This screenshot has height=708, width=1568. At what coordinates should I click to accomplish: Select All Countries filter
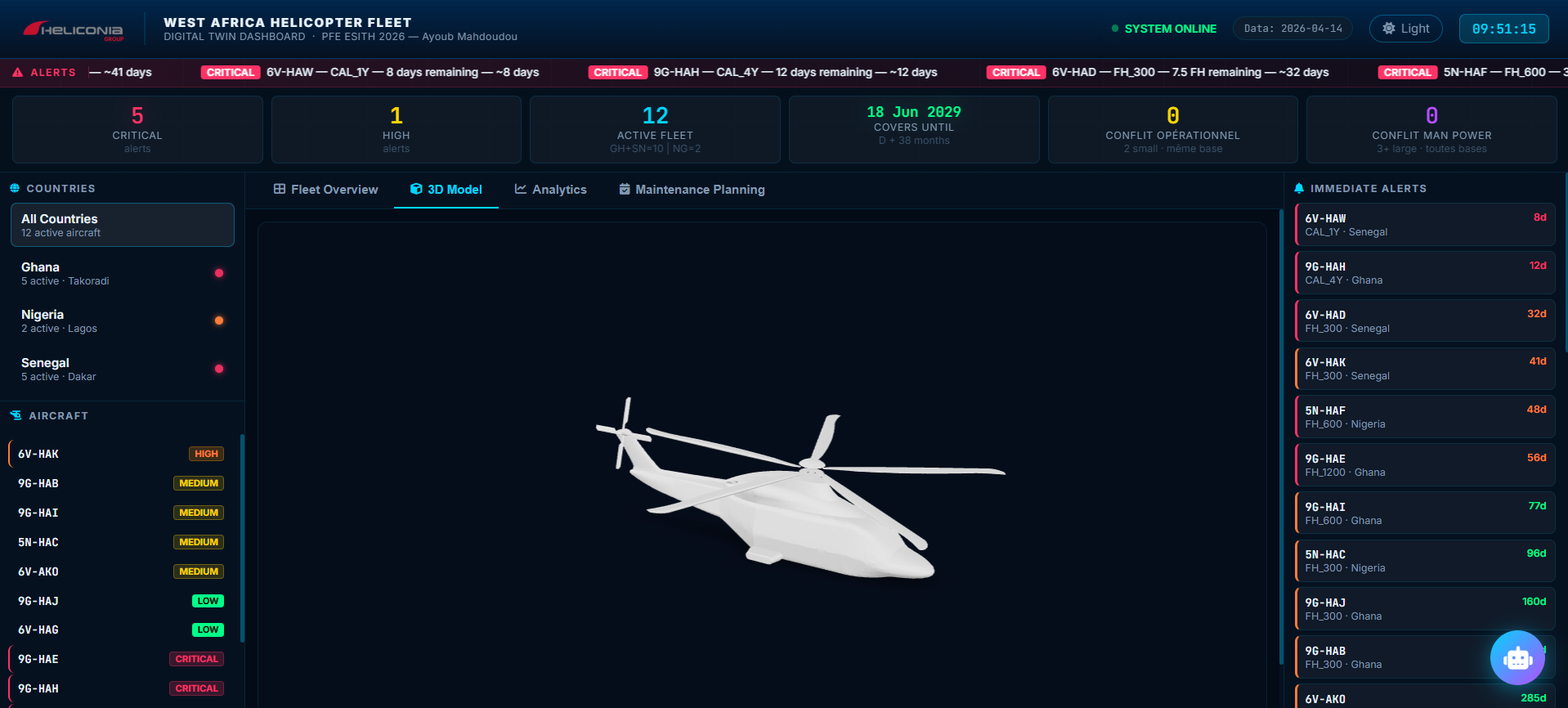click(x=123, y=225)
